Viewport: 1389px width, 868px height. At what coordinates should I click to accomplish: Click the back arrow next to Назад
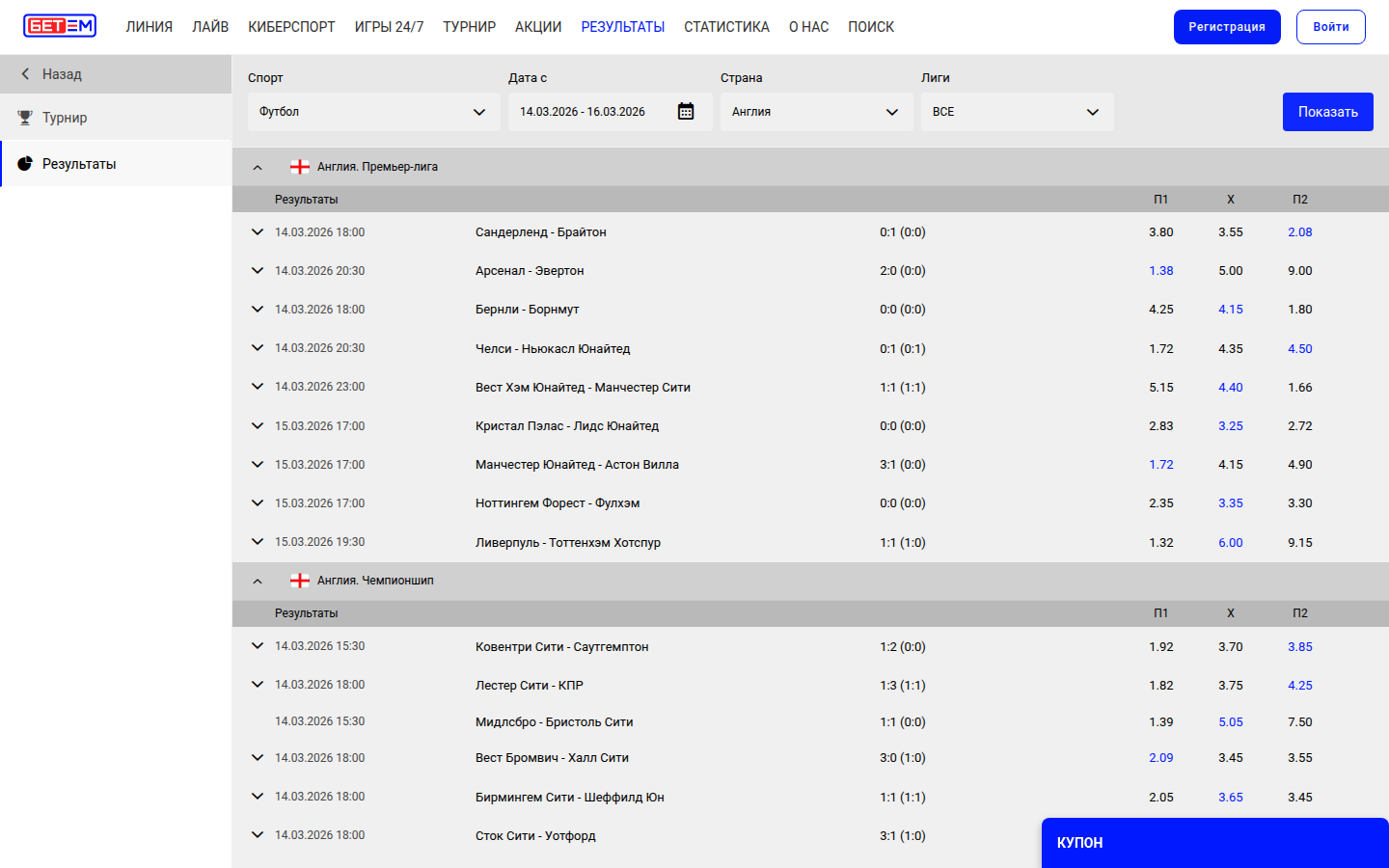(x=25, y=74)
